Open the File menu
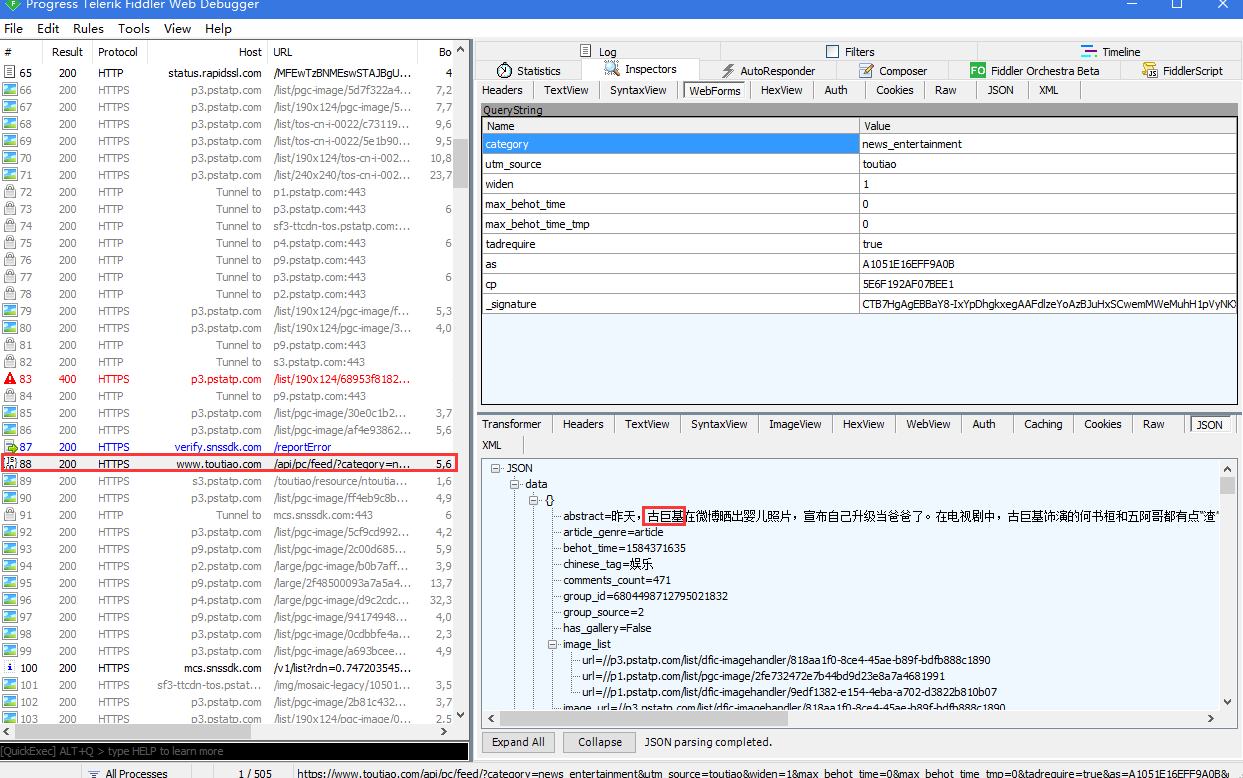 (14, 29)
